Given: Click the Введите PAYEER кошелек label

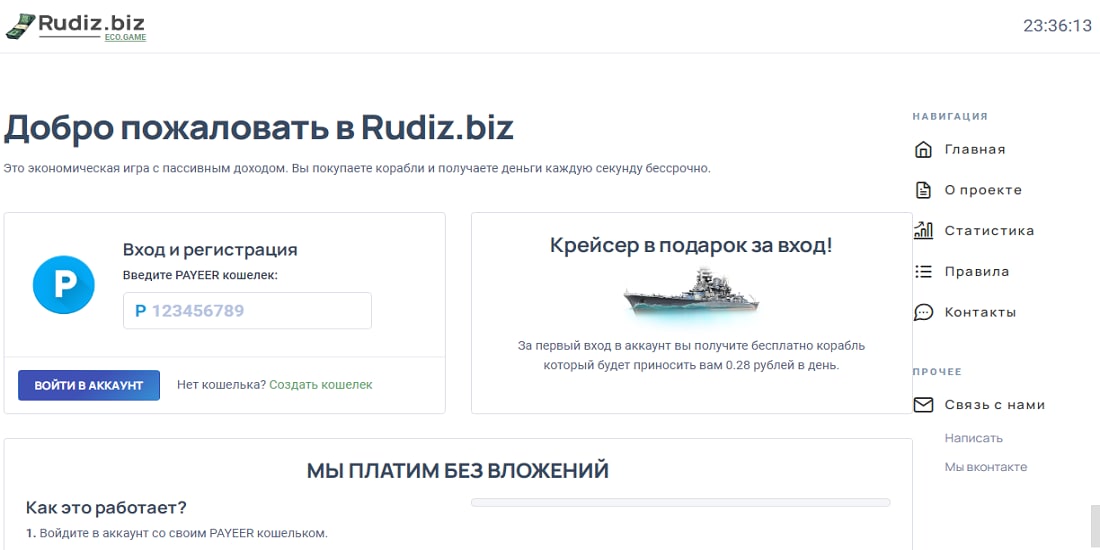Looking at the screenshot, I should tap(201, 275).
